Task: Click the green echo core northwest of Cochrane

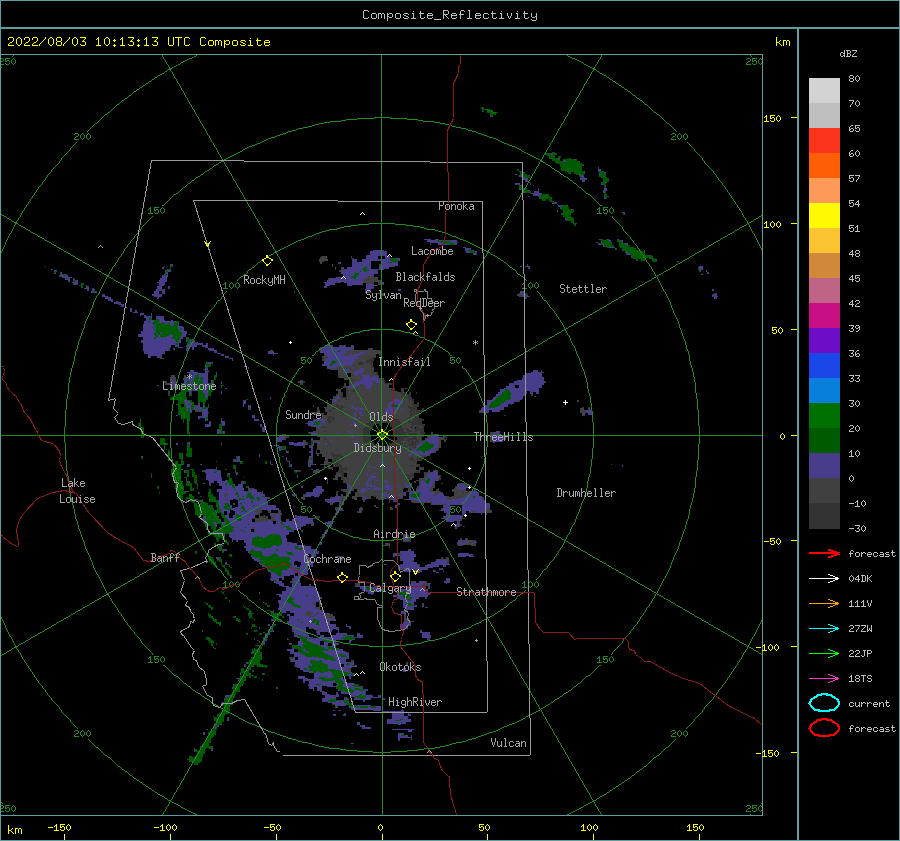Action: pyautogui.click(x=267, y=540)
